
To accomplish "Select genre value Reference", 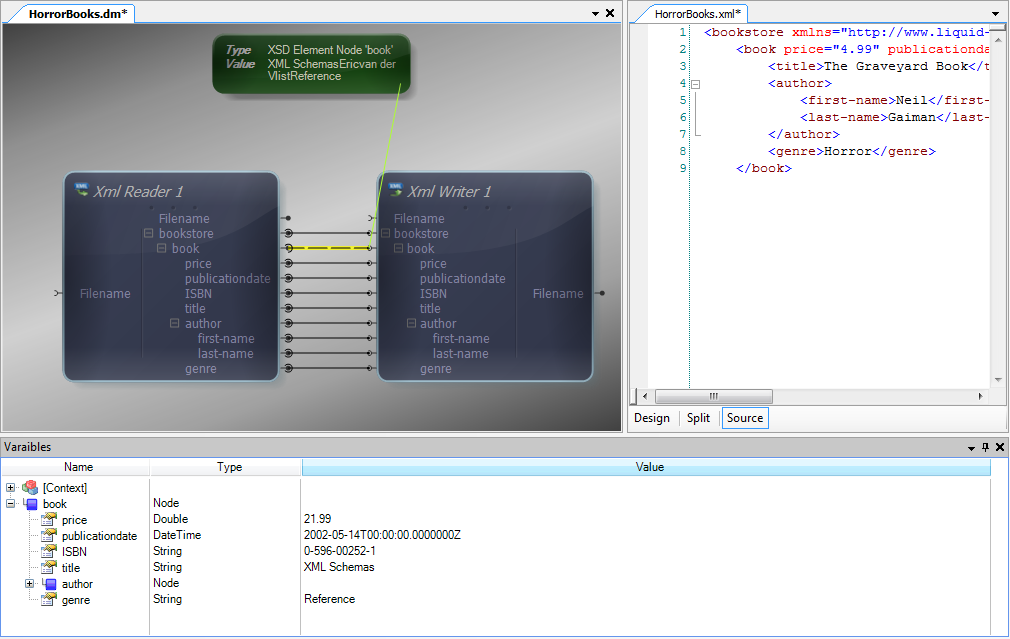I will 329,599.
